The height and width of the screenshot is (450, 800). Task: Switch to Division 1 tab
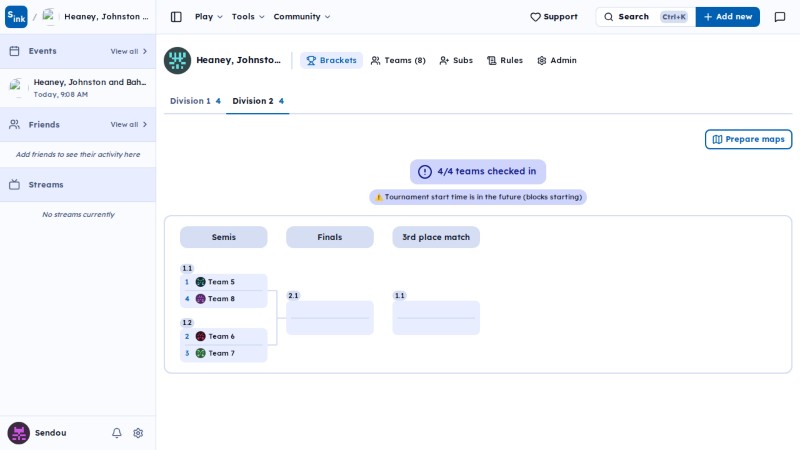point(195,101)
